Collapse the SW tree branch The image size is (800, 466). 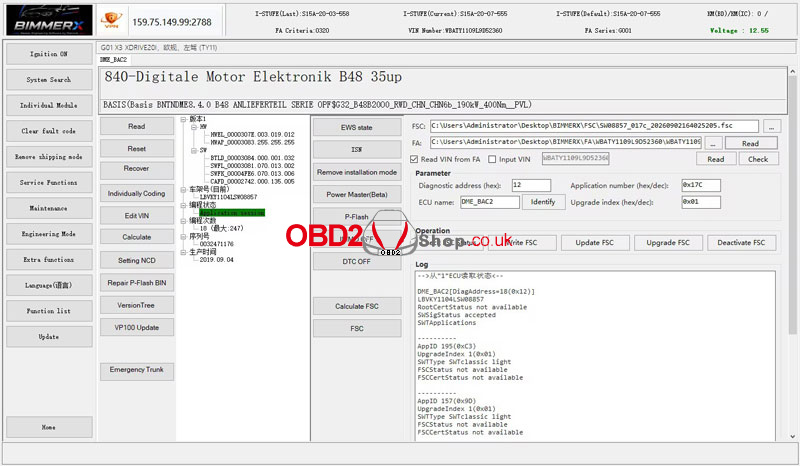tap(194, 150)
